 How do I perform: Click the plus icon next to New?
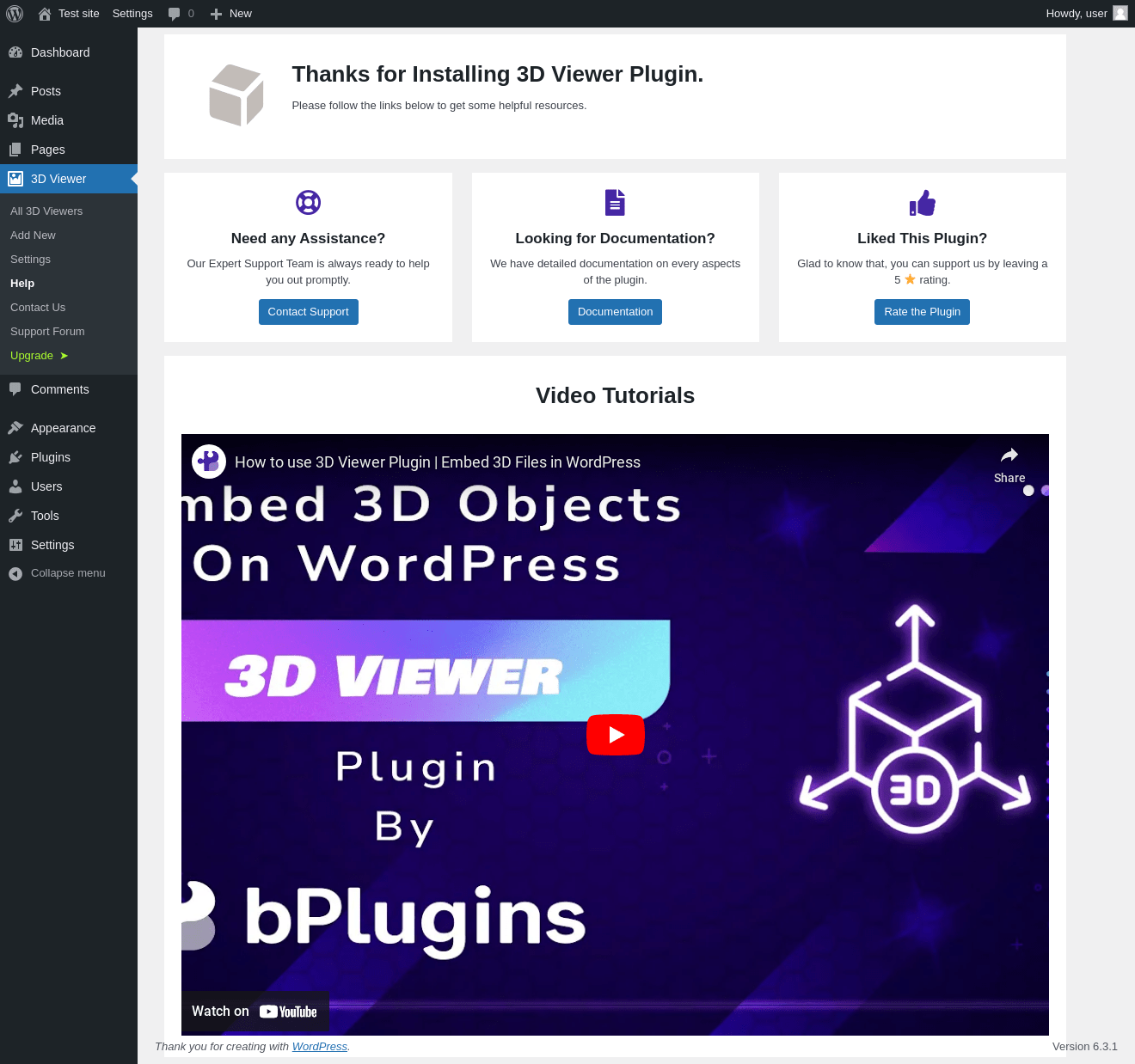click(x=217, y=14)
